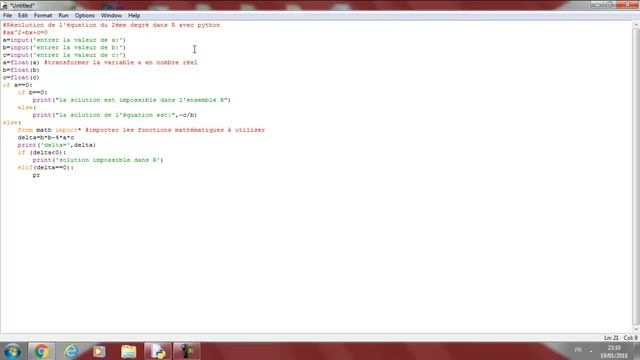
Task: Click the line c=float(c)
Action: pos(21,78)
